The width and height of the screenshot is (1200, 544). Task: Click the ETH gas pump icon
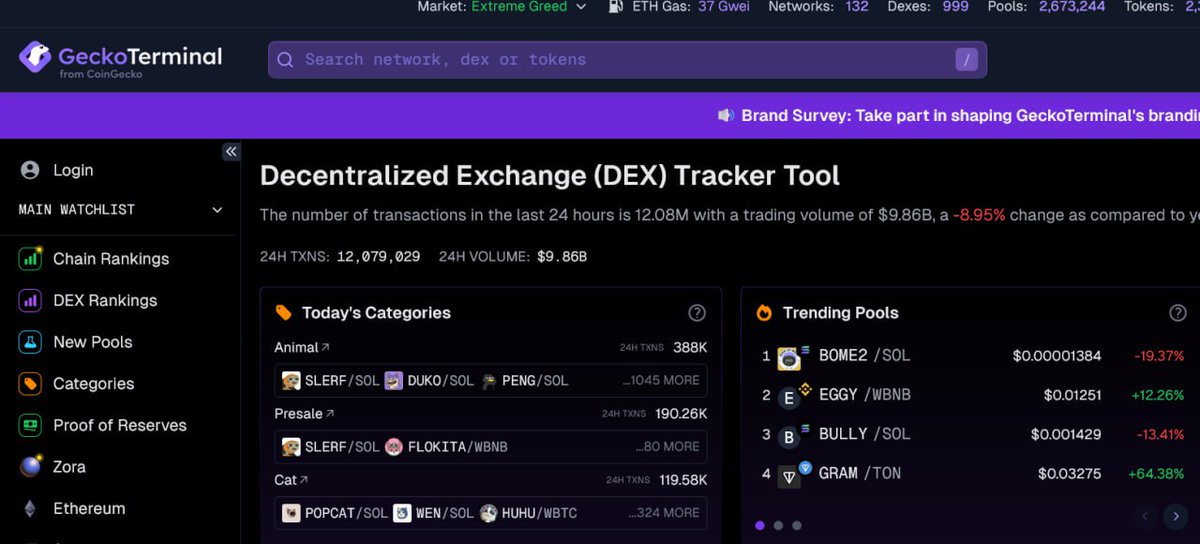click(616, 6)
